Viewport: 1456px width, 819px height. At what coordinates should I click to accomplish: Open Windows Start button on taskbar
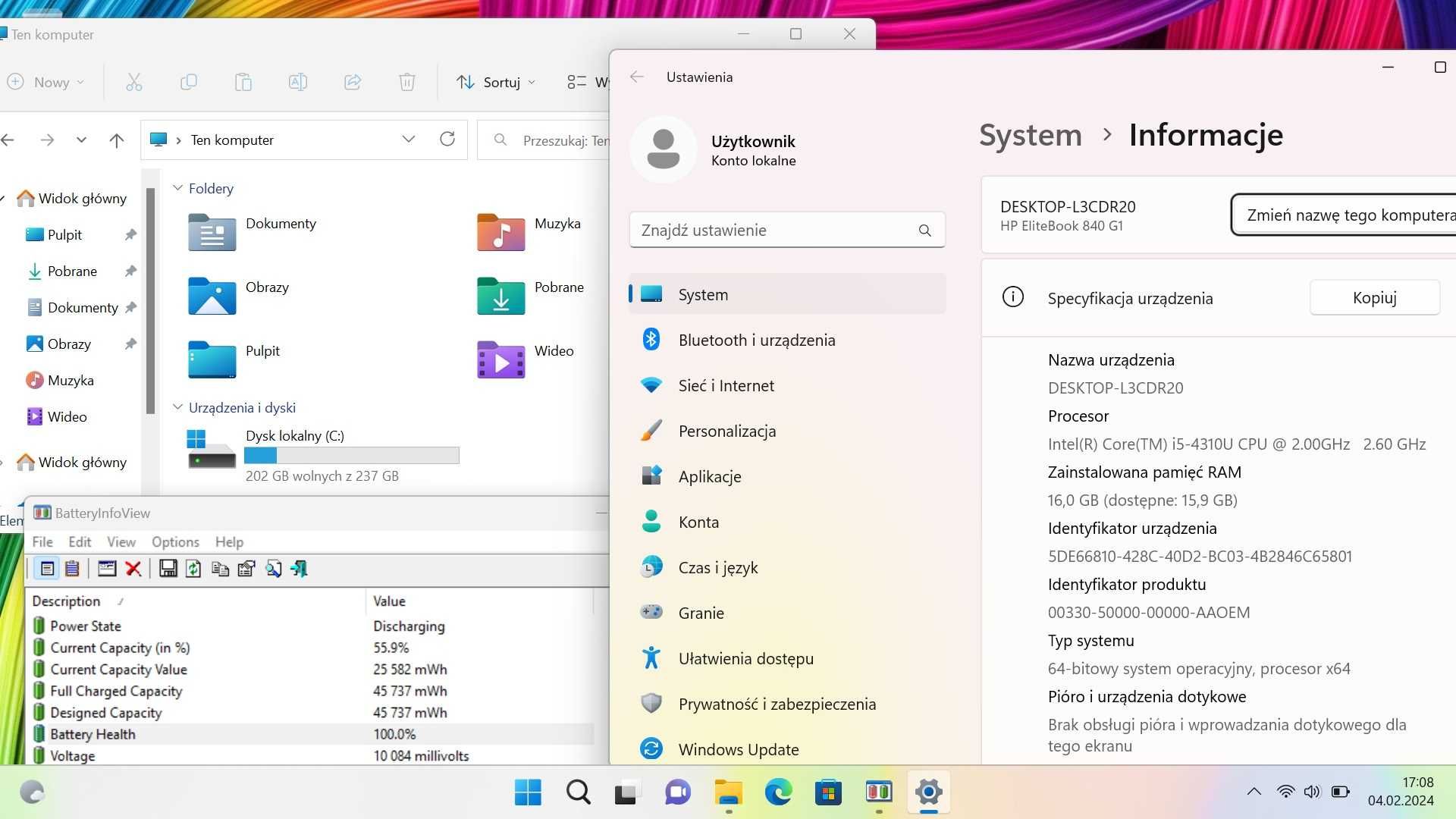tap(528, 792)
